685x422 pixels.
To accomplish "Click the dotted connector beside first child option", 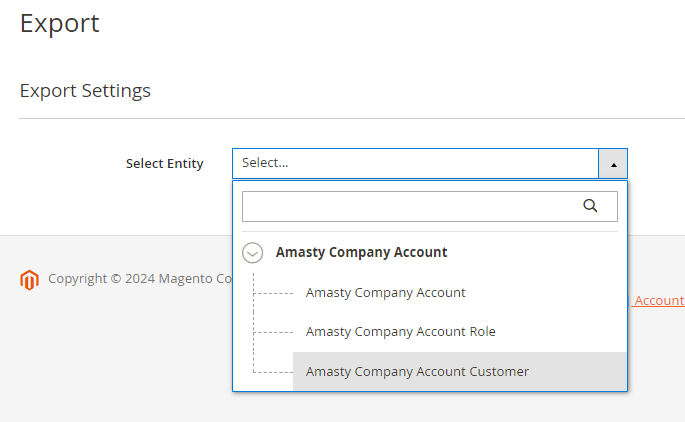I will [273, 294].
